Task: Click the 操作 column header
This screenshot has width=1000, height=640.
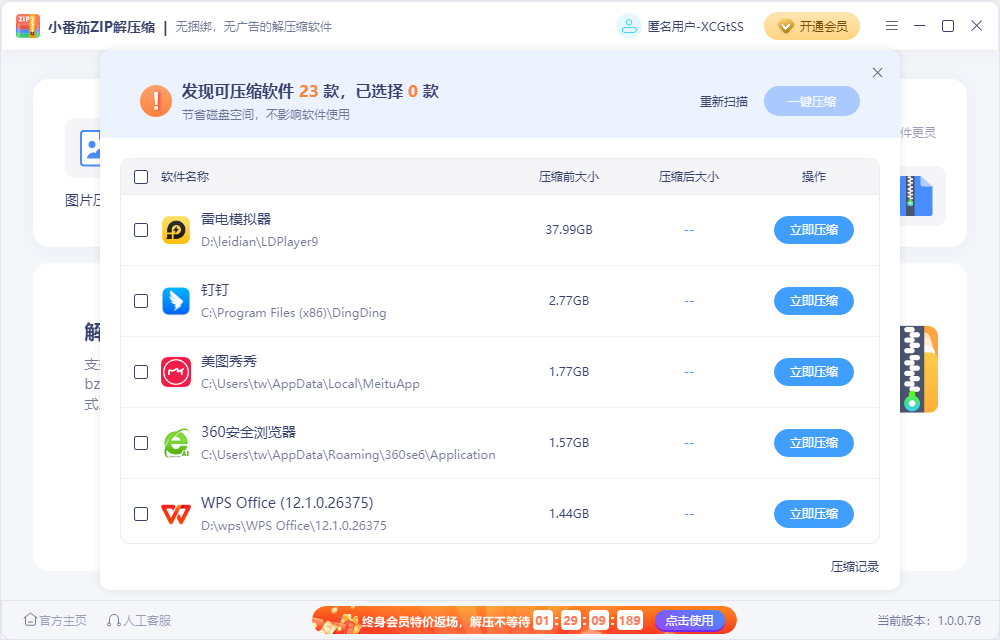Action: coord(814,177)
